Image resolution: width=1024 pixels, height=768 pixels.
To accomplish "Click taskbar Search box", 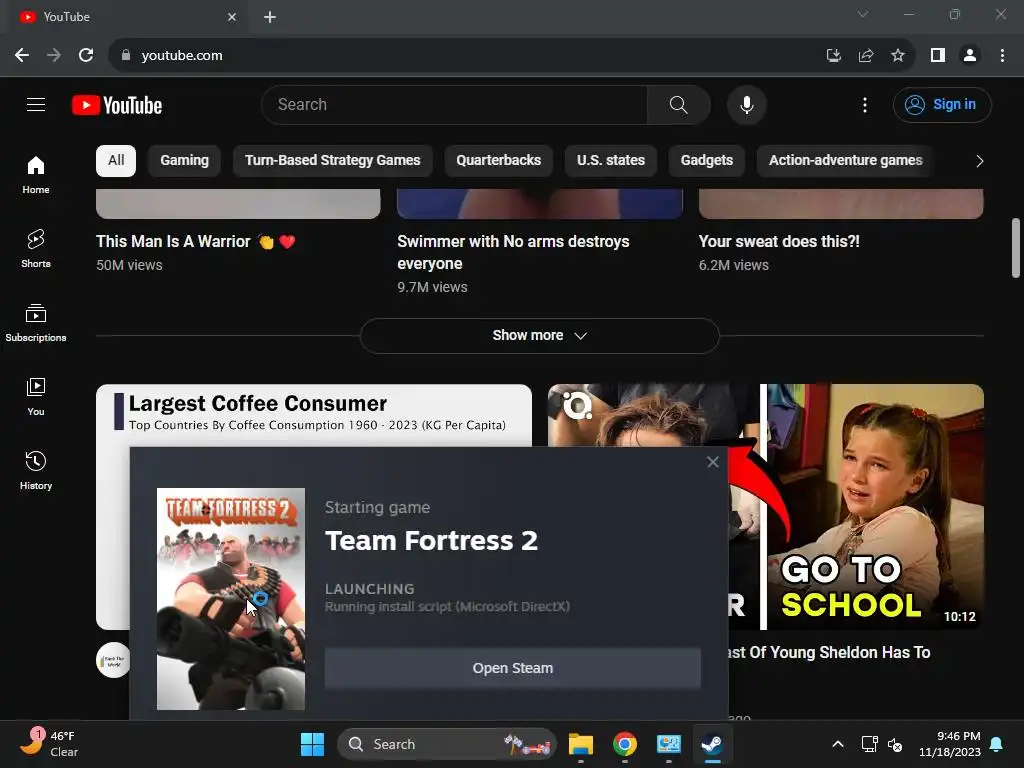I will tap(447, 744).
